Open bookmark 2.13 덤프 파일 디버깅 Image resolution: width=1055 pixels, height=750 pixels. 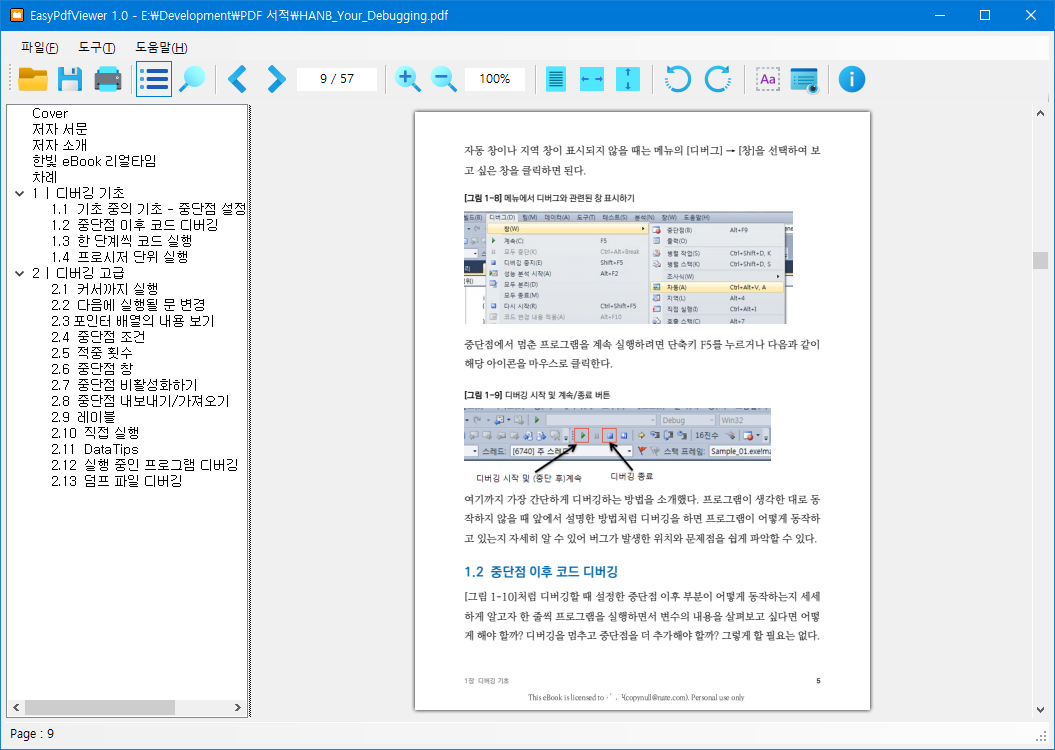click(x=117, y=482)
